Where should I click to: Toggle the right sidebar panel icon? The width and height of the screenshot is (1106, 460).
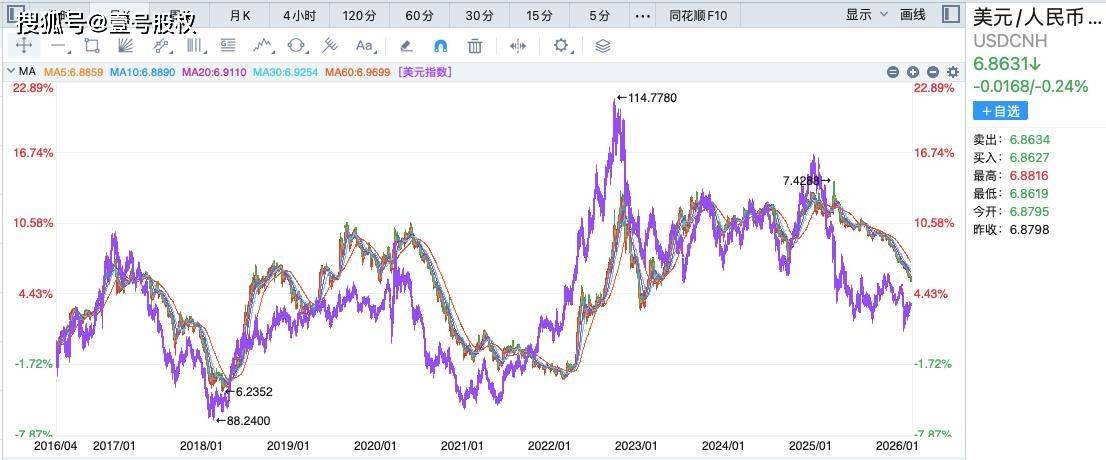pyautogui.click(x=951, y=15)
